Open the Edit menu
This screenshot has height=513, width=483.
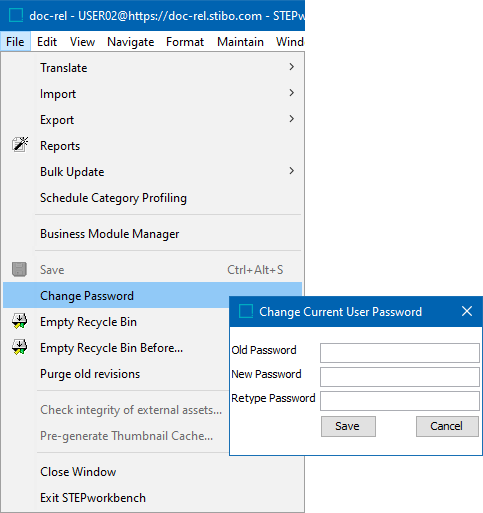coord(47,42)
